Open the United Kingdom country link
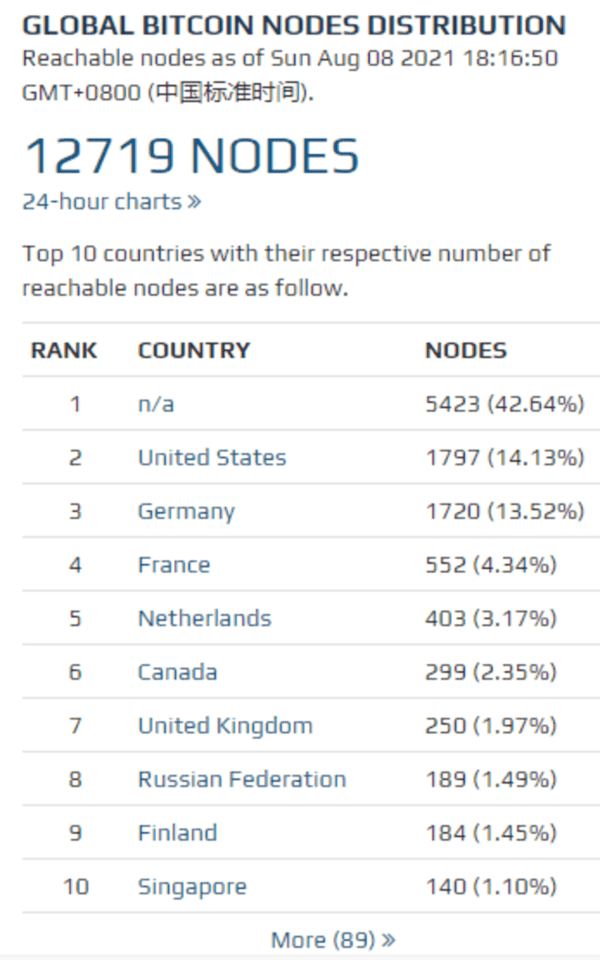Viewport: 600px width, 960px height. tap(225, 725)
